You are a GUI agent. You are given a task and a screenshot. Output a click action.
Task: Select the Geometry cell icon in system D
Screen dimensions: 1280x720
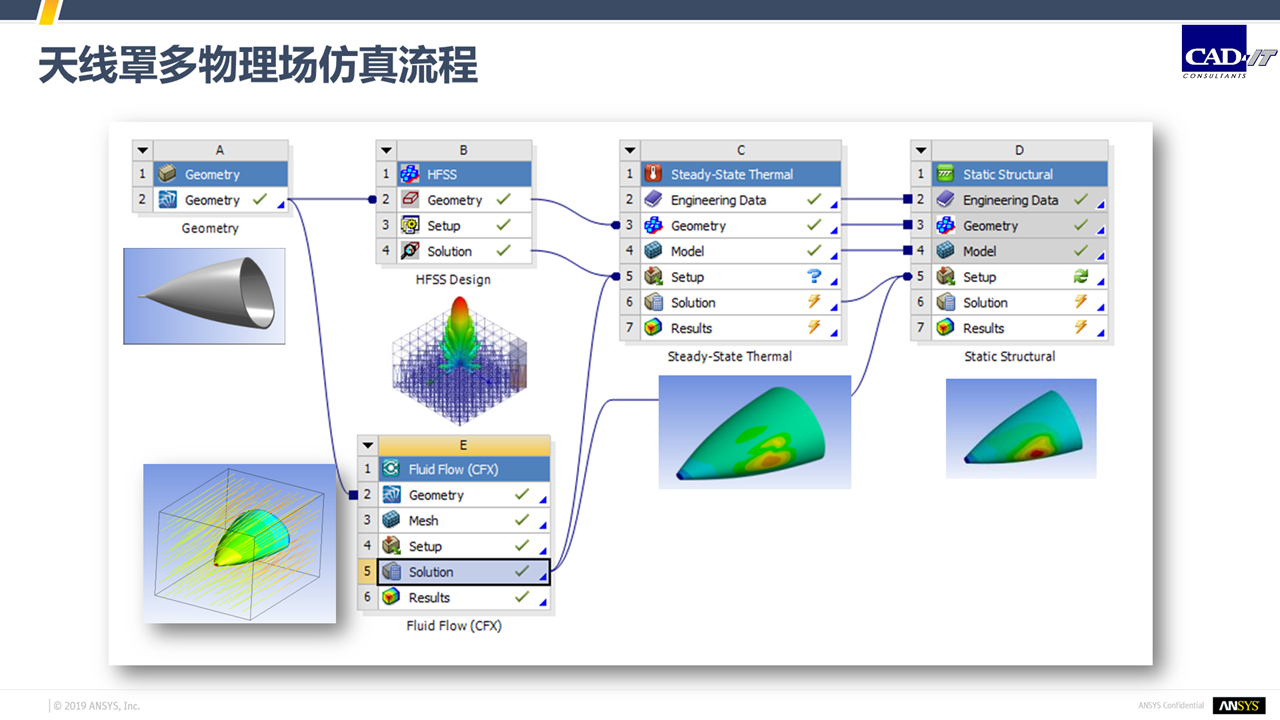(945, 226)
